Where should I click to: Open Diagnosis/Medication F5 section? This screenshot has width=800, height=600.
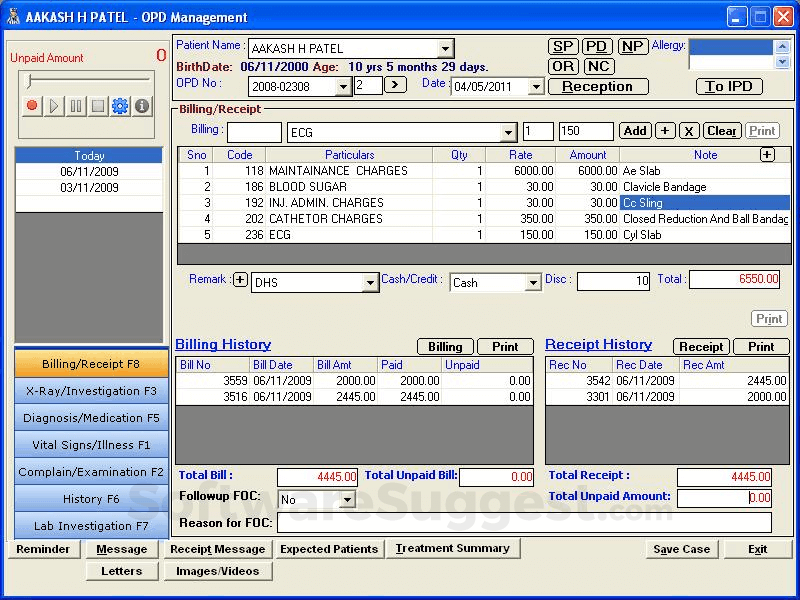pos(91,418)
